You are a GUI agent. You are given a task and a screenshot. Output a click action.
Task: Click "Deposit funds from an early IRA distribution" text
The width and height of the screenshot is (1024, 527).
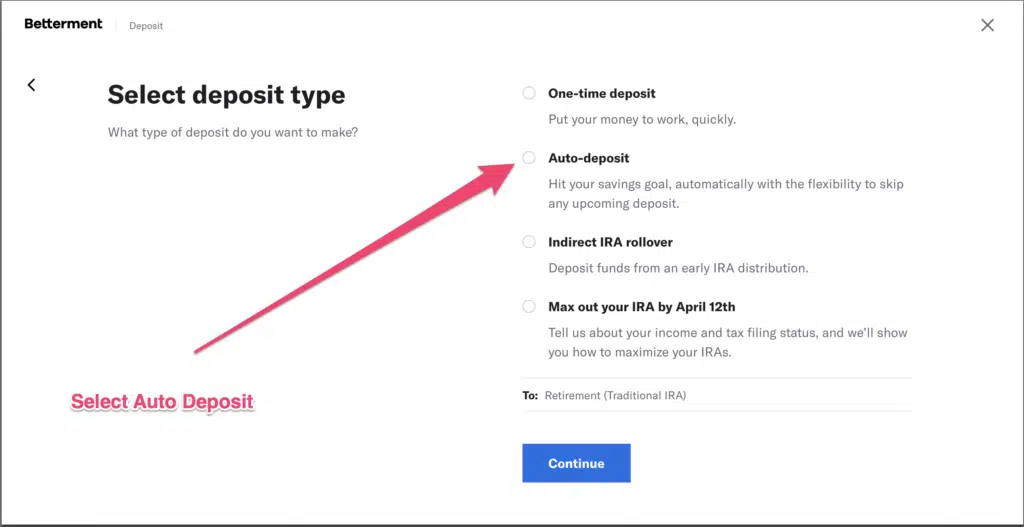(x=678, y=268)
